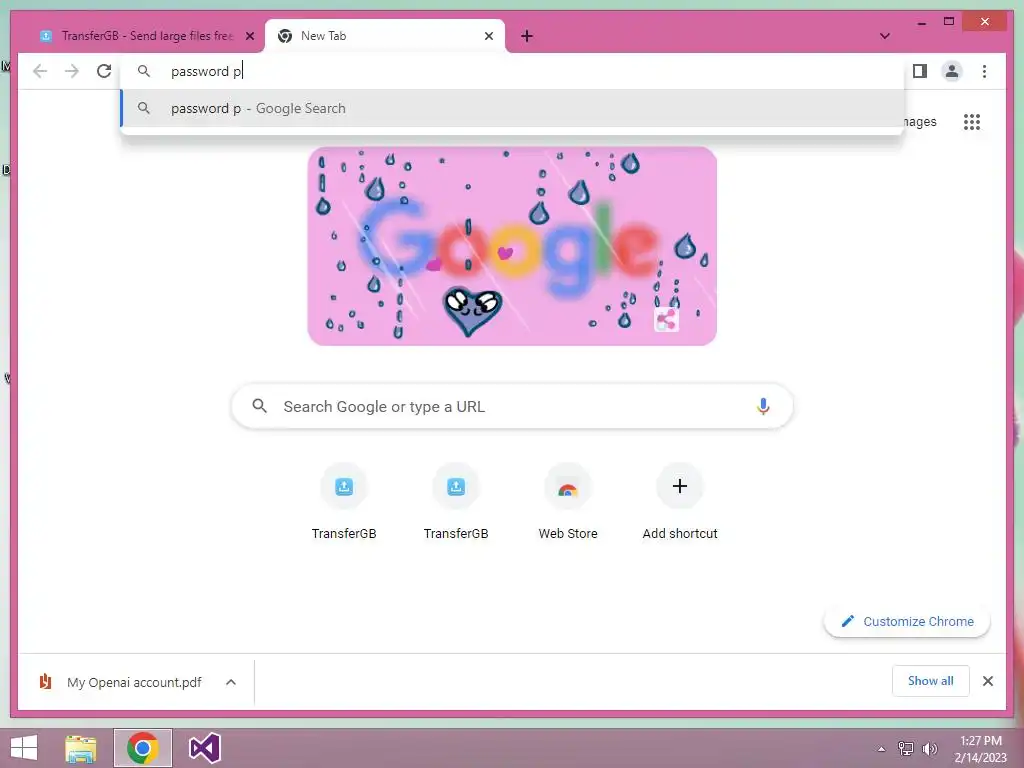Open the volume speaker tray icon
1024x768 pixels.
(x=930, y=749)
